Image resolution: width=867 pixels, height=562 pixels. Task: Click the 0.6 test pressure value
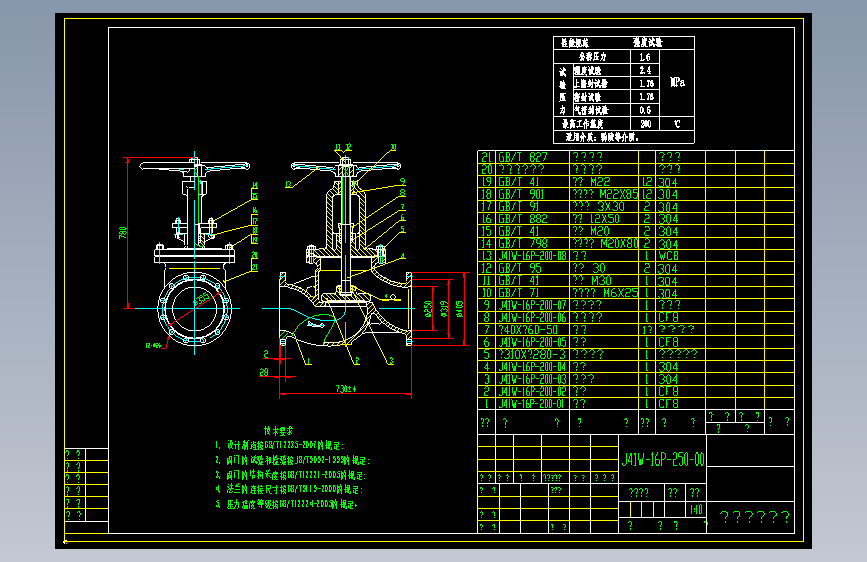tap(645, 110)
